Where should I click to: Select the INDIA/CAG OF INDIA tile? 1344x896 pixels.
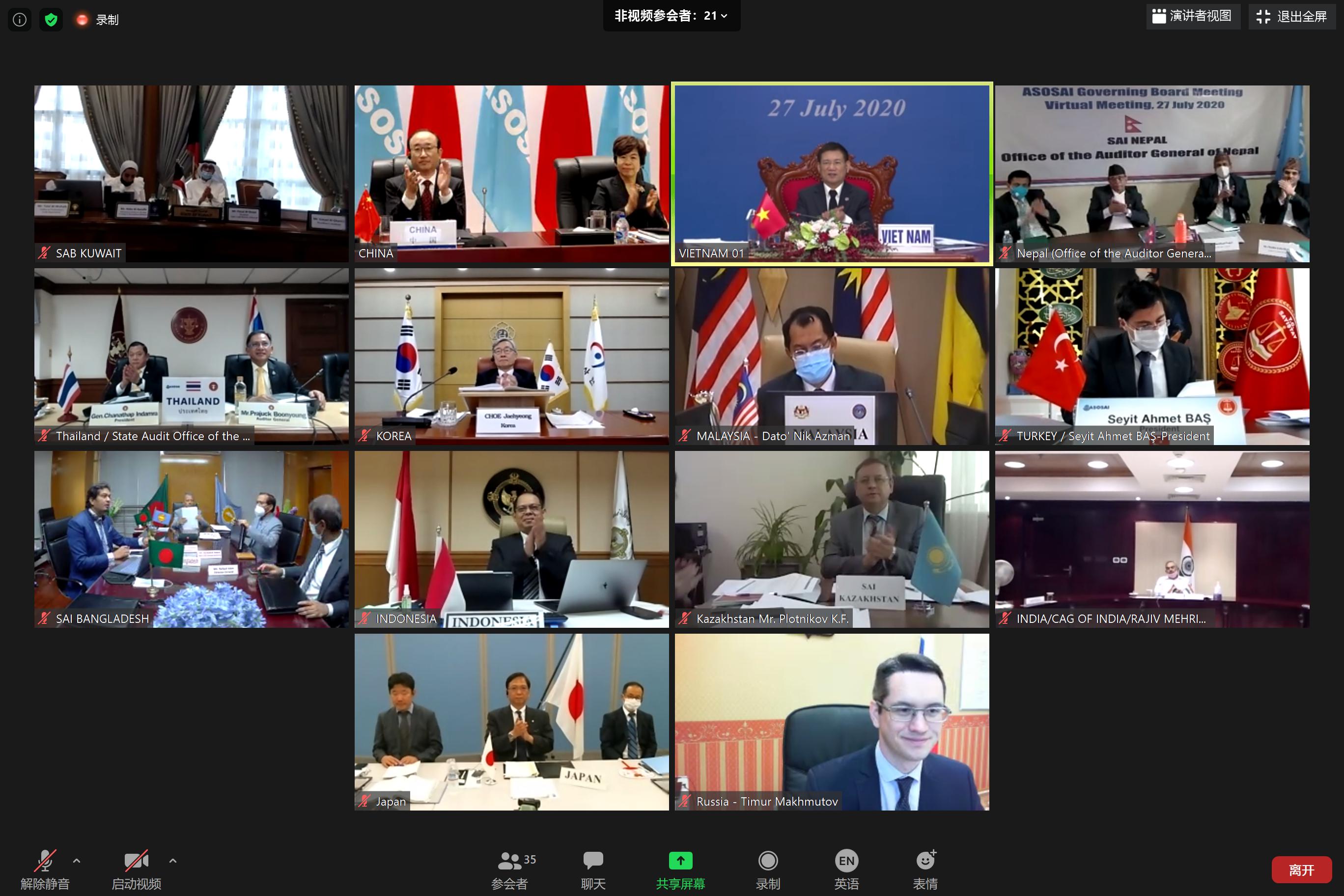pyautogui.click(x=1152, y=539)
